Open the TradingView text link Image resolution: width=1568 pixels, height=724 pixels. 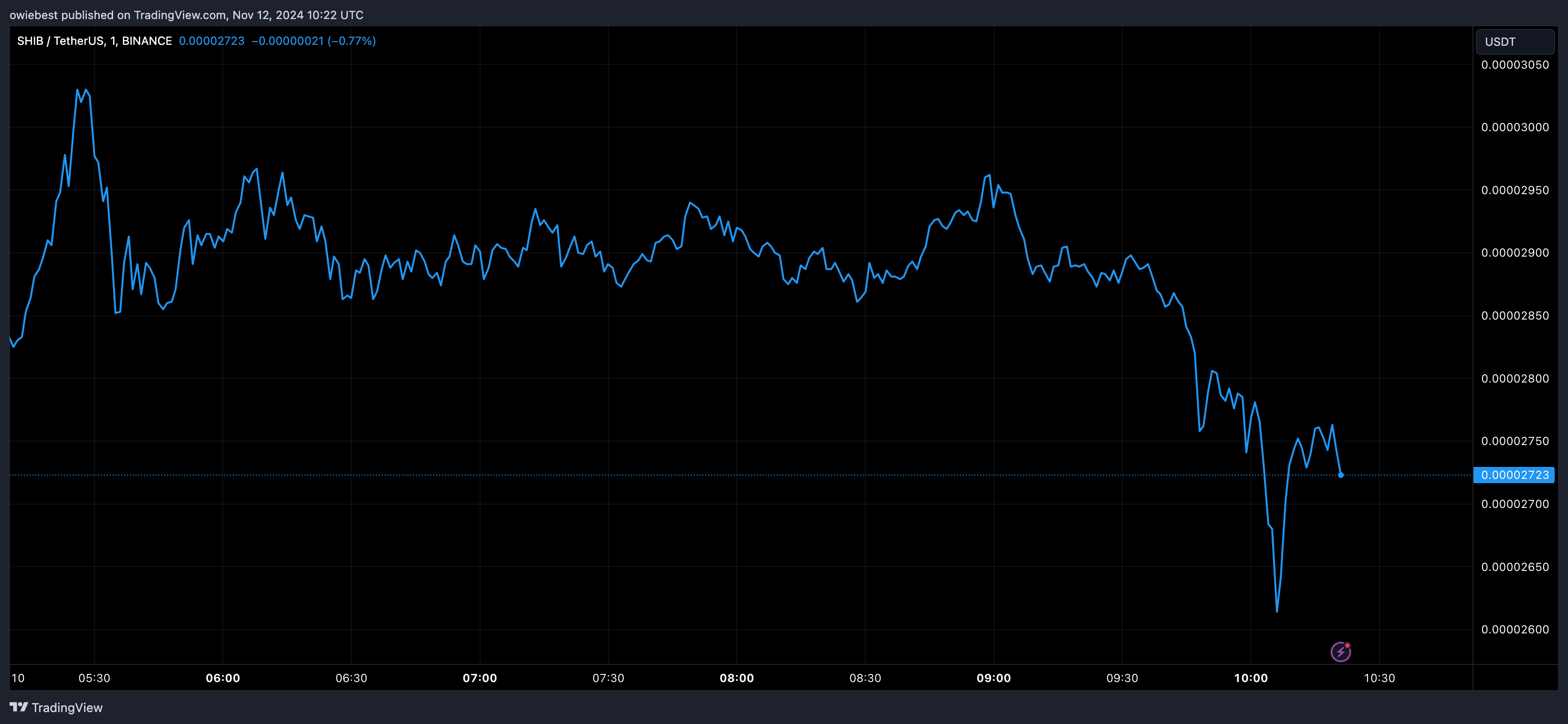(x=67, y=708)
